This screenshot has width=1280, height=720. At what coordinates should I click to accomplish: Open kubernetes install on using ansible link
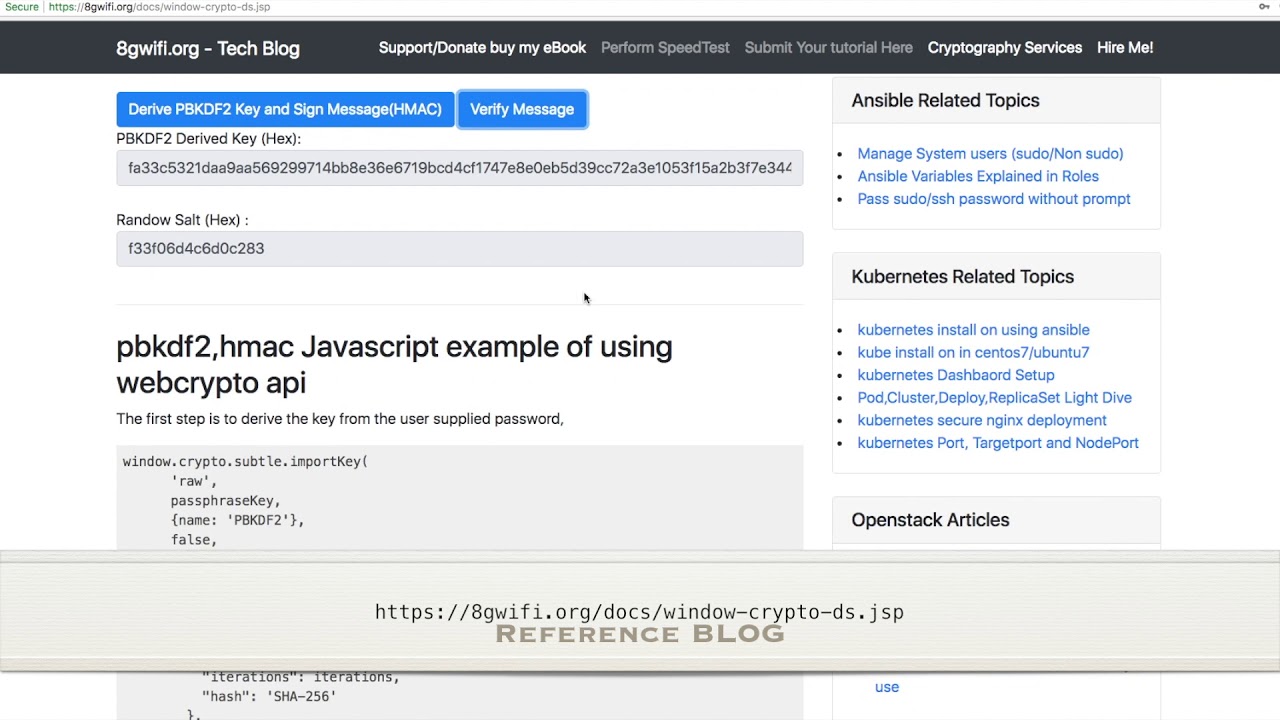pyautogui.click(x=973, y=330)
